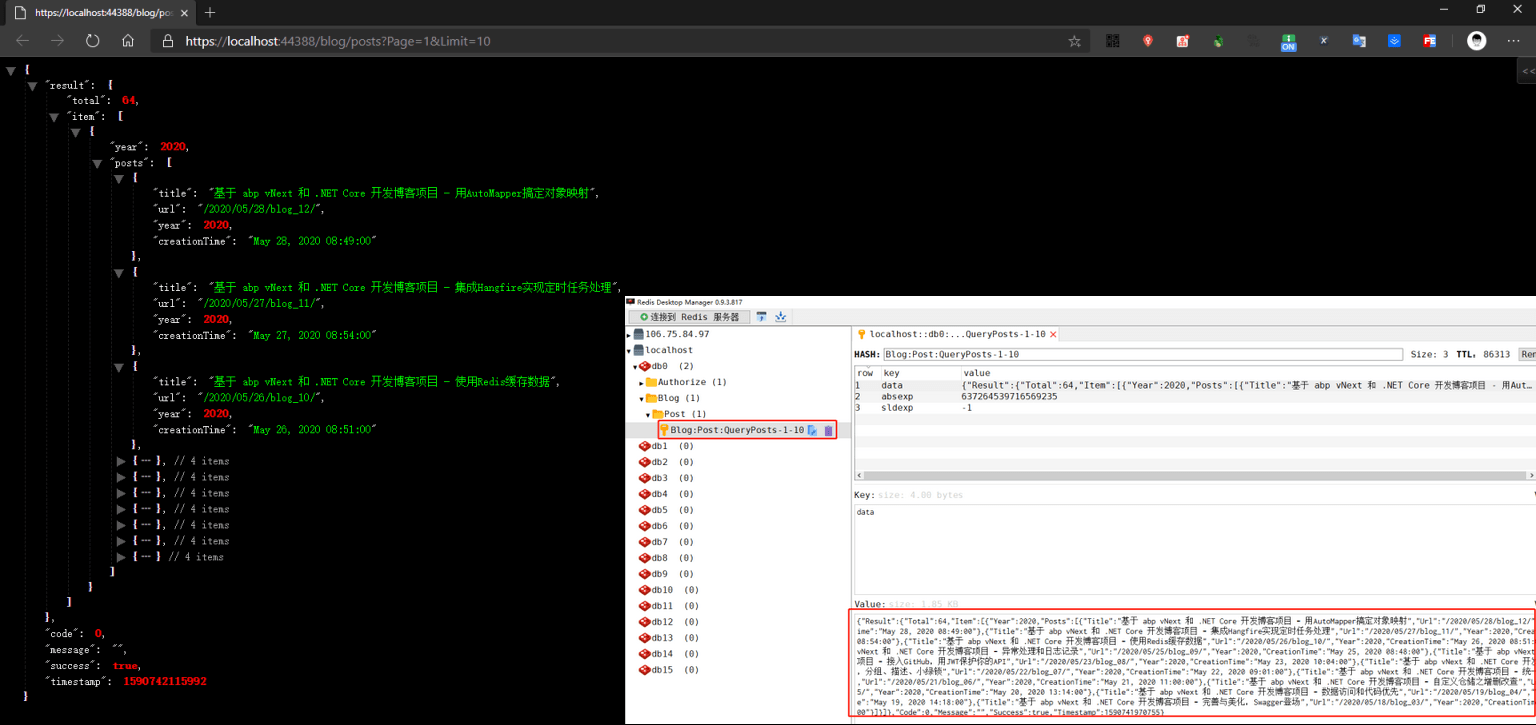Add page to favorites with star icon
This screenshot has width=1536, height=725.
(x=1074, y=41)
